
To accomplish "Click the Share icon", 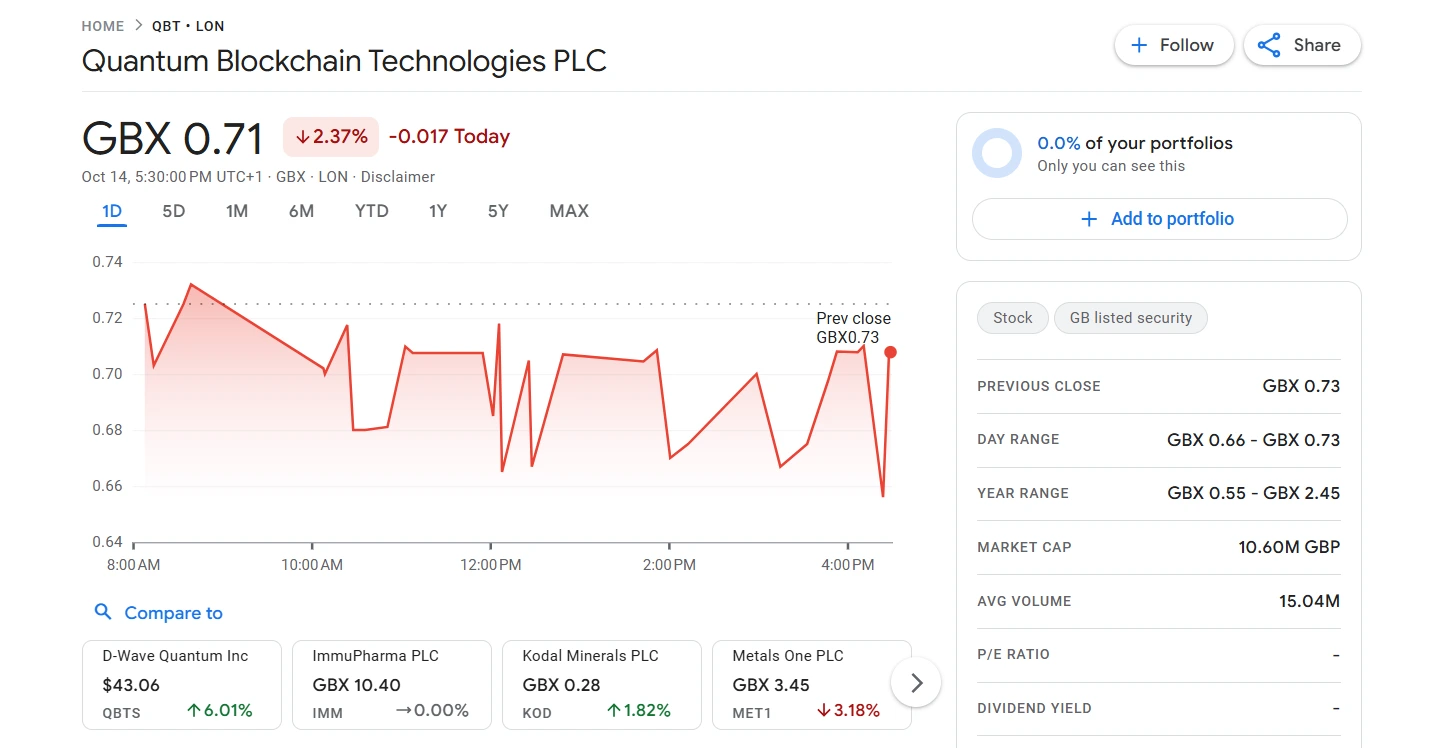I will tap(1269, 45).
